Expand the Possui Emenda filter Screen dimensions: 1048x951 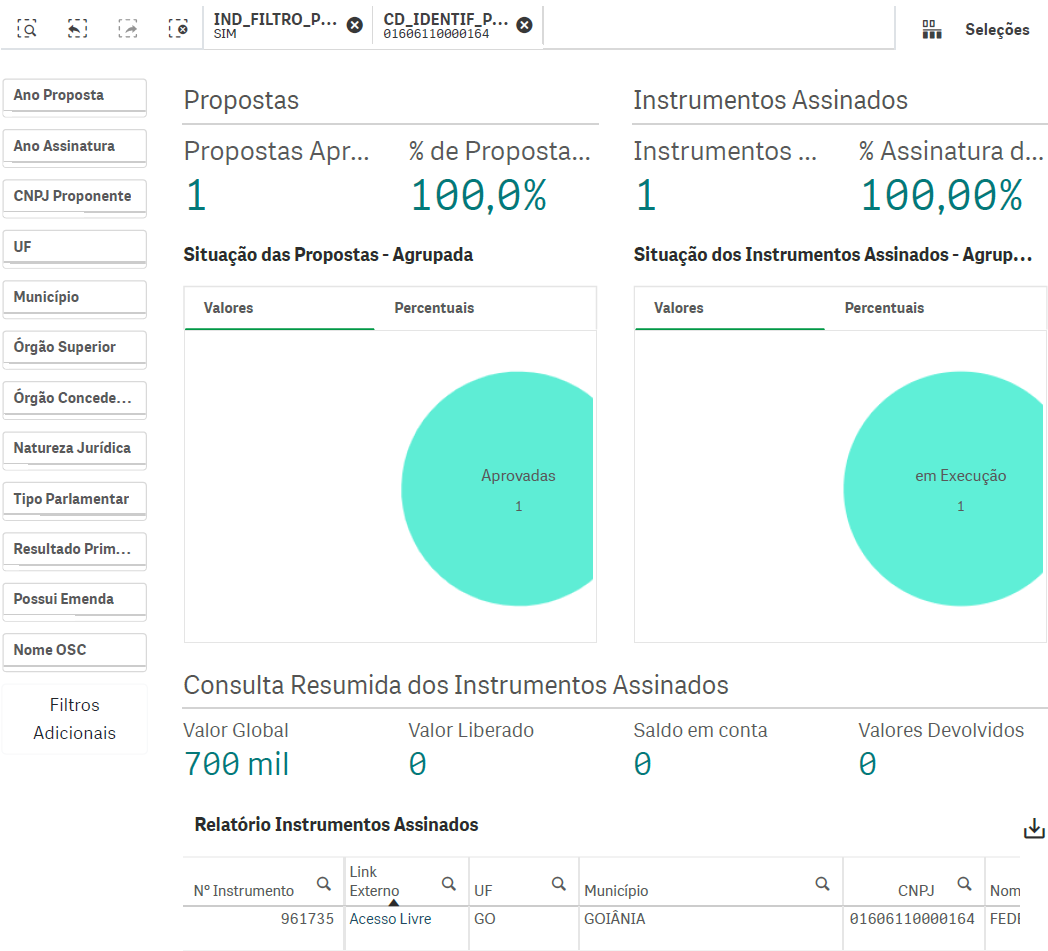pyautogui.click(x=75, y=600)
